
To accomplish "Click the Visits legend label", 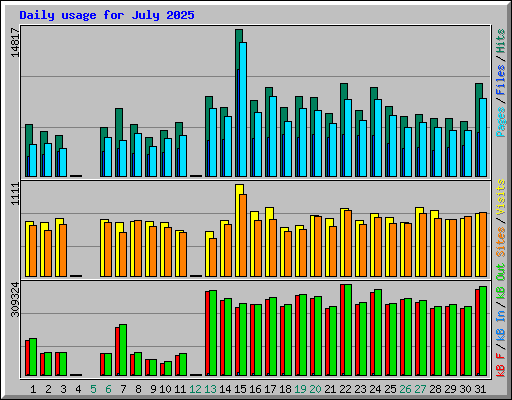I will 501,197.
